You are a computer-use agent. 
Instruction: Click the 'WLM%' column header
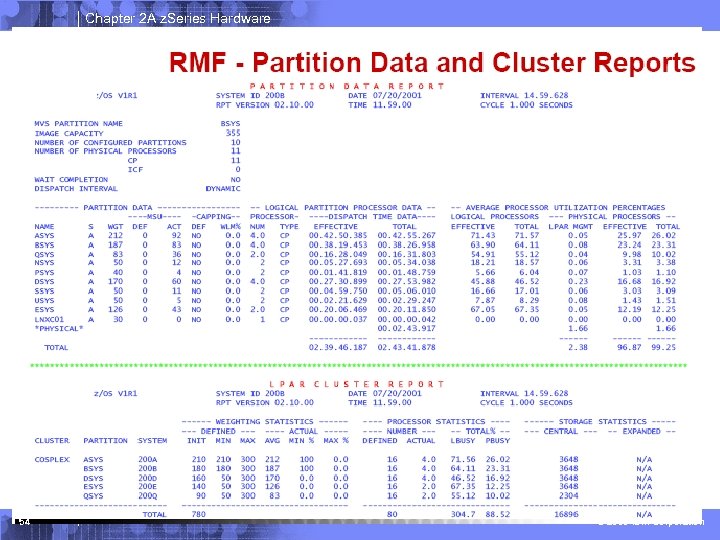click(231, 226)
